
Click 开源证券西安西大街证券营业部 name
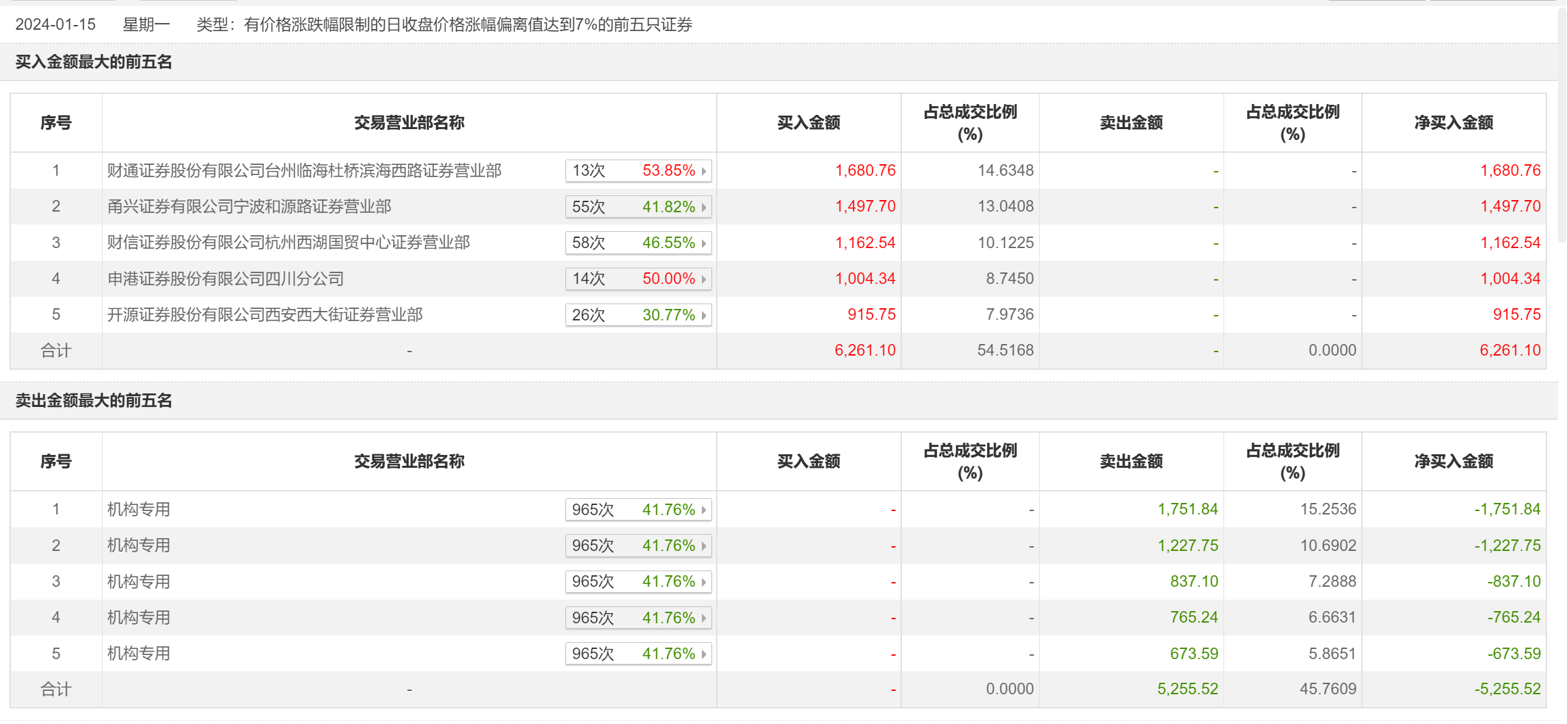265,315
